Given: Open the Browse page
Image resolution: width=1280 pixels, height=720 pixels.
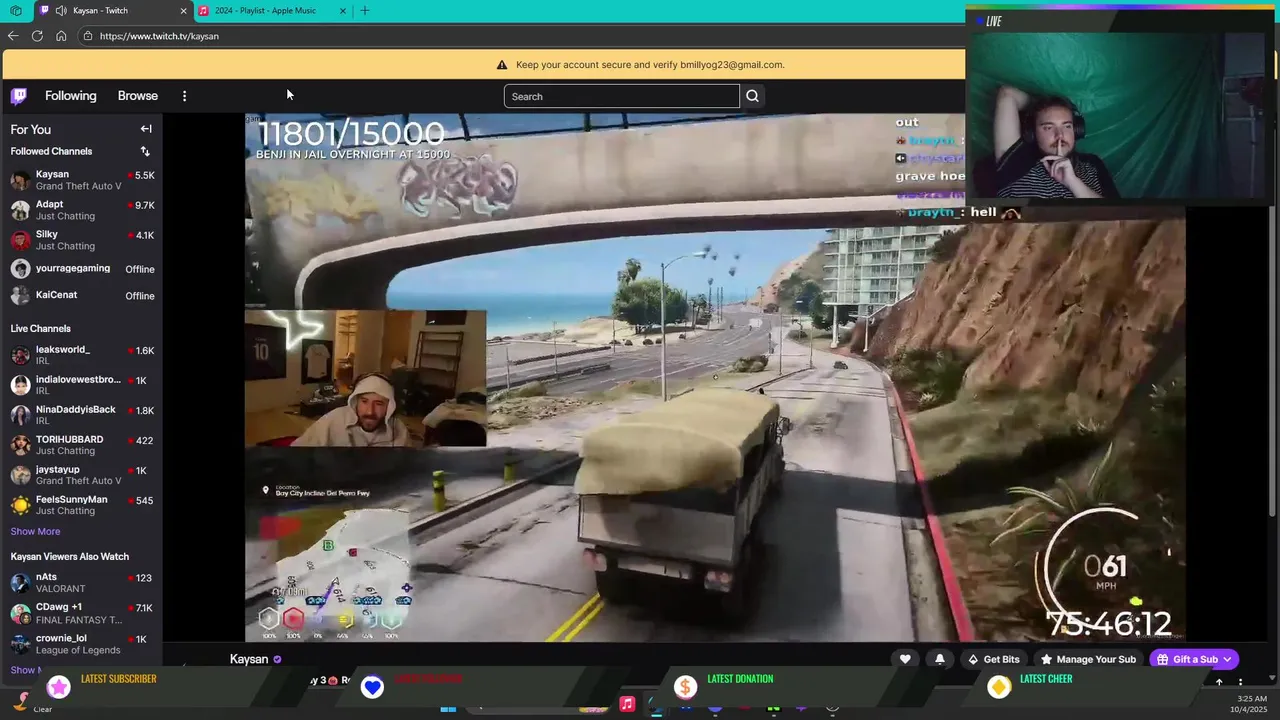Looking at the screenshot, I should coord(138,96).
